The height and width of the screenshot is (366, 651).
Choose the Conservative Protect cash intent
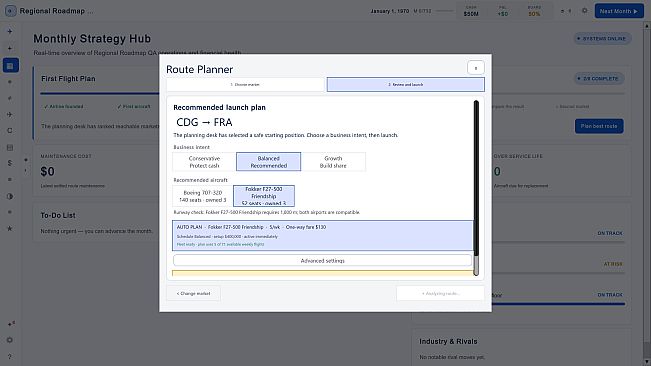204,162
